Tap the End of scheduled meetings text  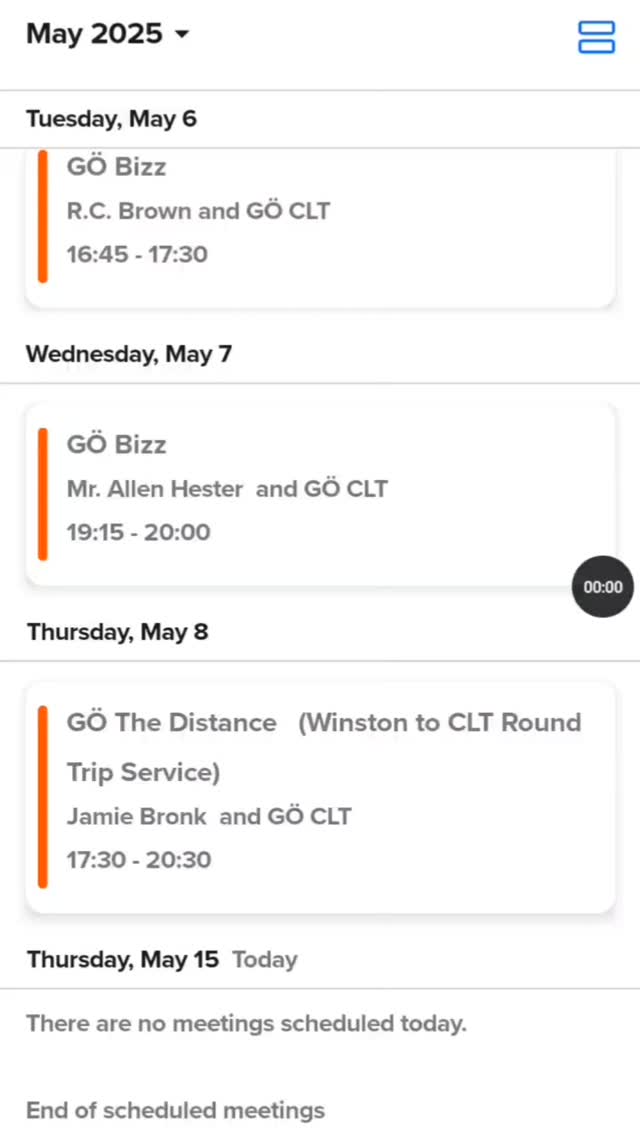point(175,1110)
